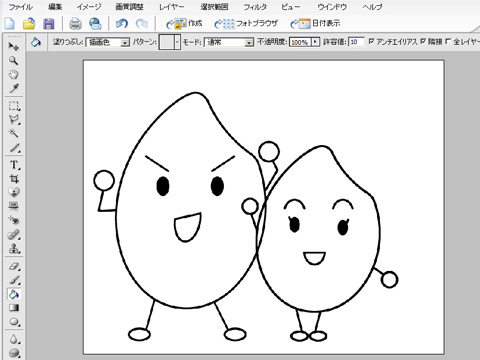Viewport: 480px width, 360px height.
Task: Click the 作成 button
Action: (x=184, y=23)
